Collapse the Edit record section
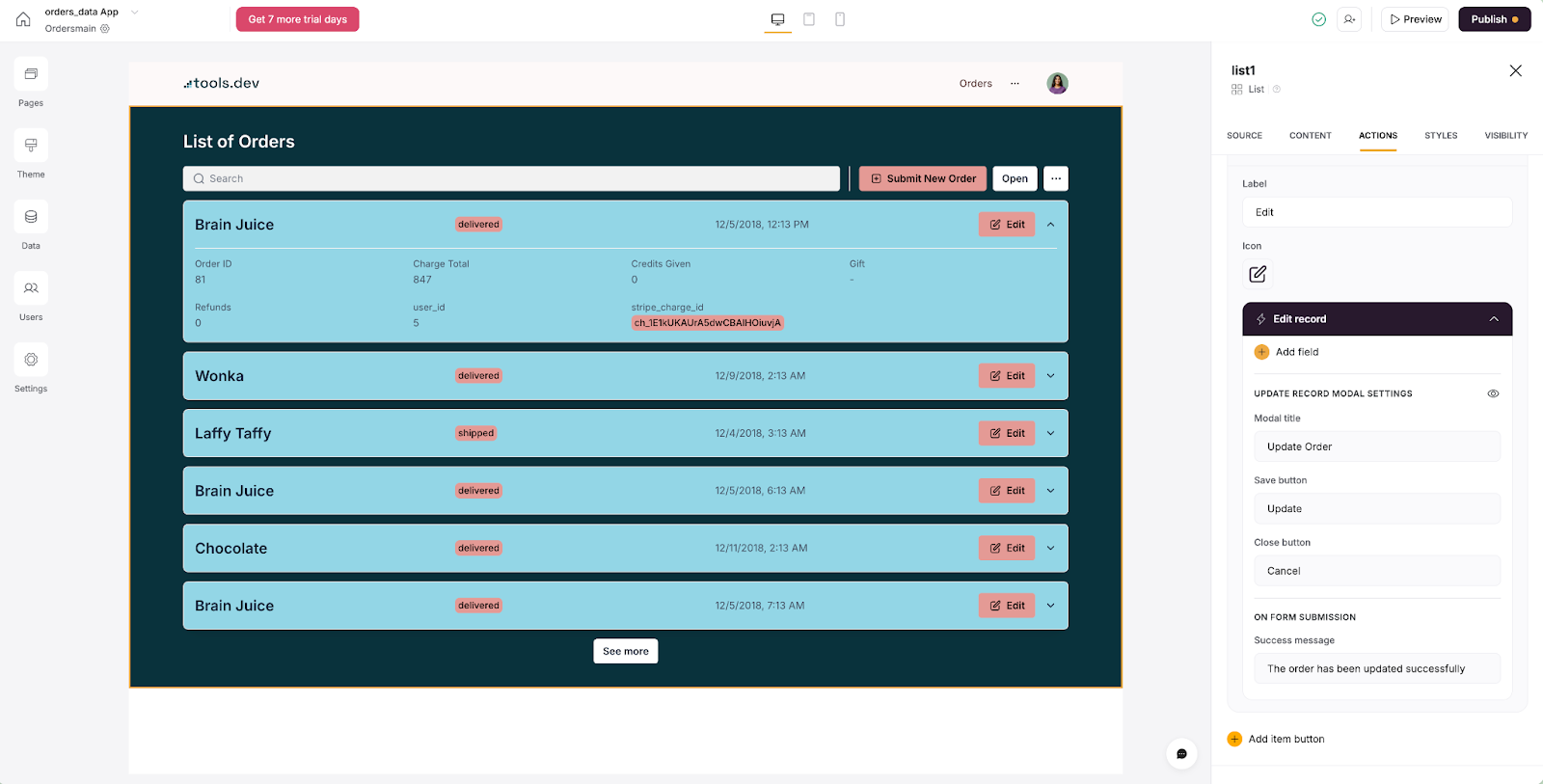 tap(1494, 319)
